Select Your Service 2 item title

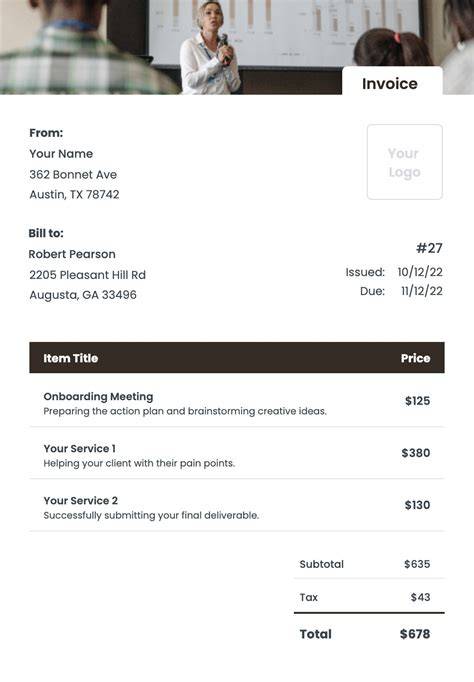80,501
